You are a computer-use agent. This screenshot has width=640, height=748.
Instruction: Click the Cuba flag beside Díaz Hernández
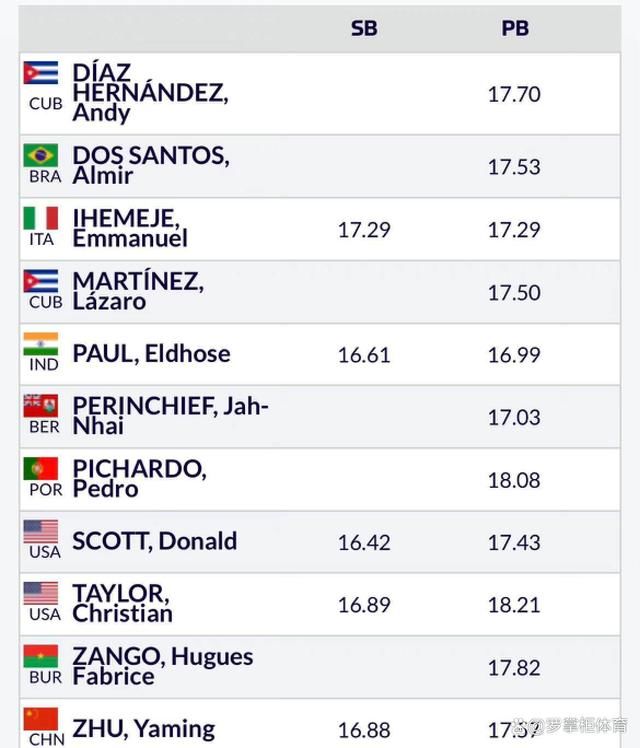pos(41,73)
